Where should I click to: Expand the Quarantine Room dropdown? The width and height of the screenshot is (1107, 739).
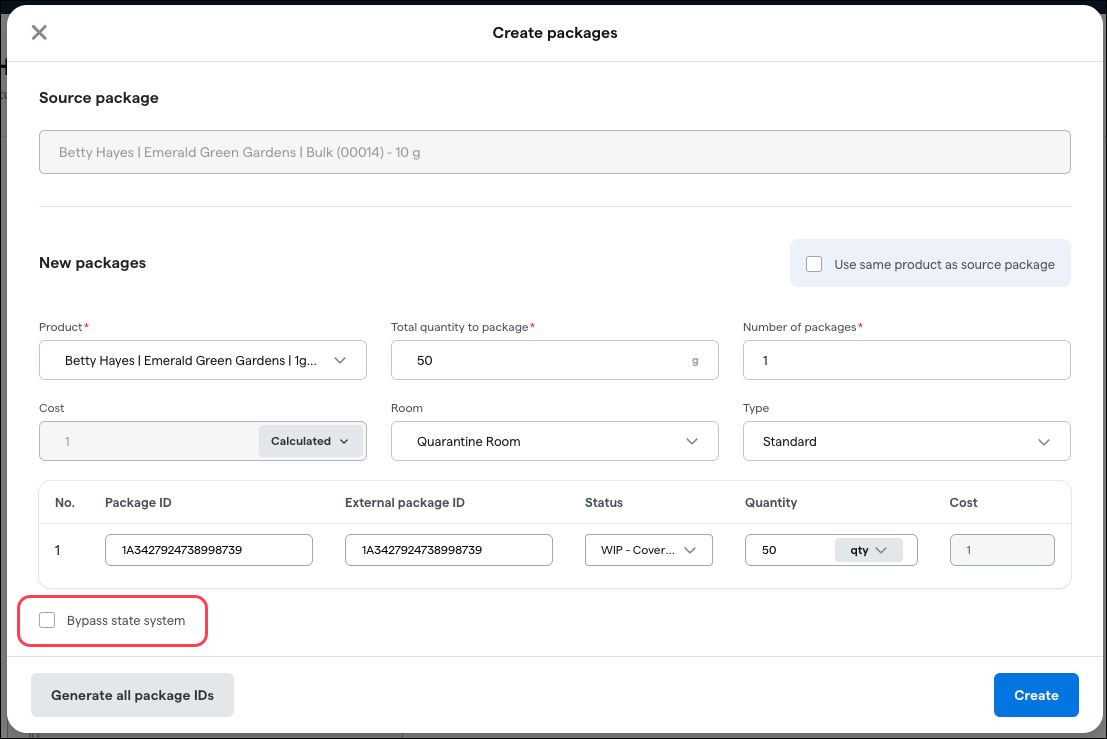coord(555,441)
